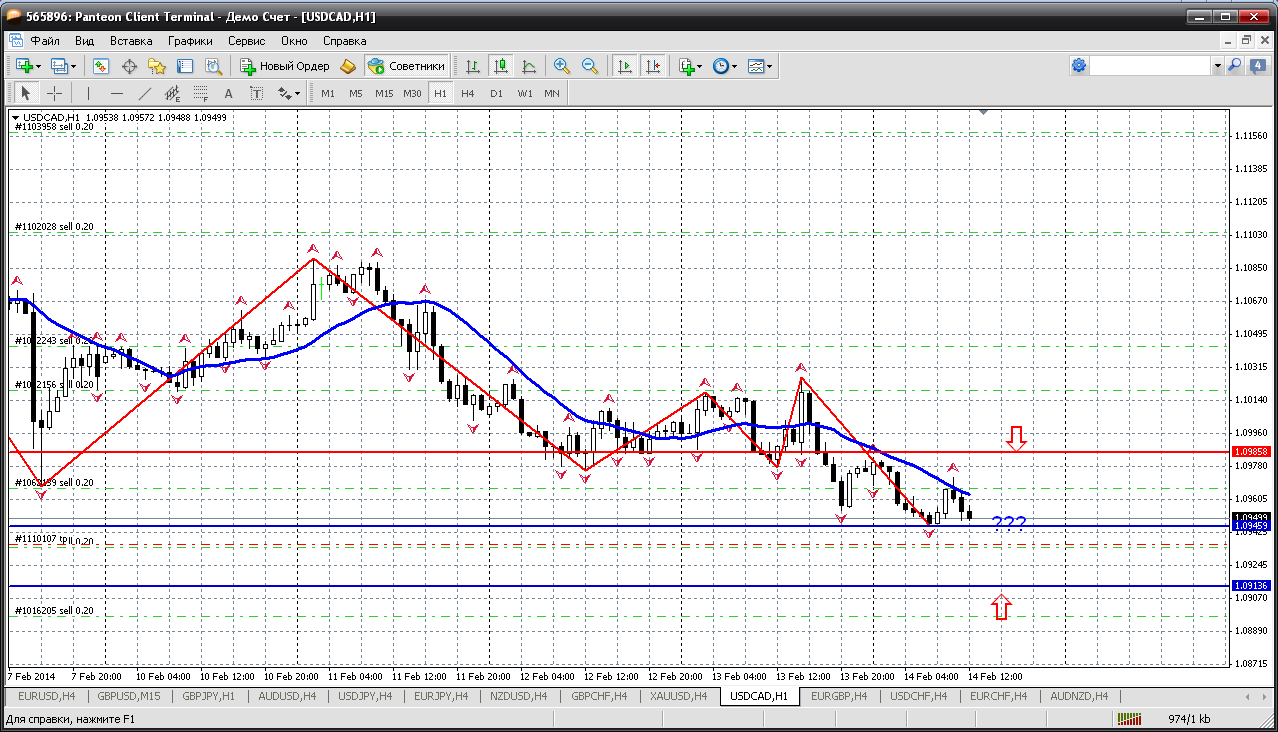This screenshot has height=732, width=1278.
Task: Switch to M15 timeframe
Action: pos(384,93)
